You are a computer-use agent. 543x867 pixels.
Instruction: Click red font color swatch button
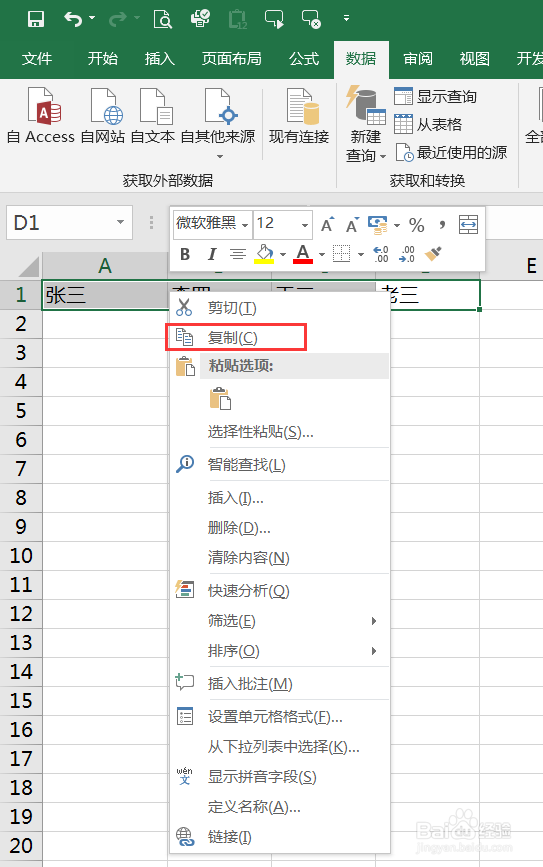303,254
